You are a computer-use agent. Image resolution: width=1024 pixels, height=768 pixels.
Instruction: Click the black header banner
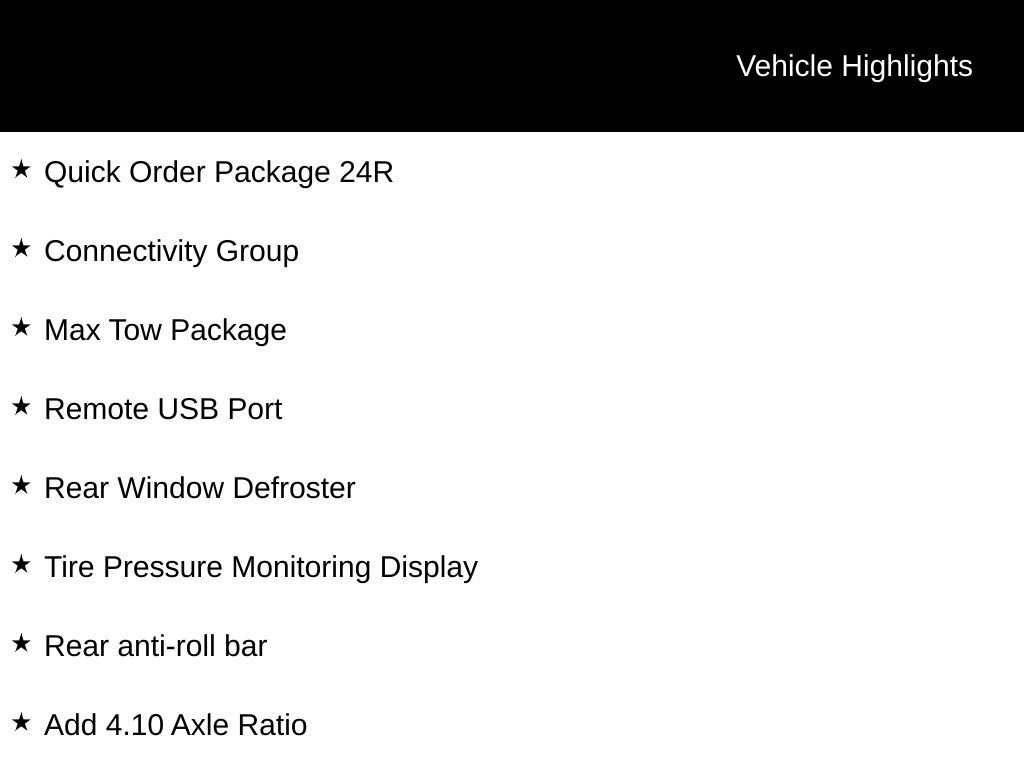(x=512, y=66)
